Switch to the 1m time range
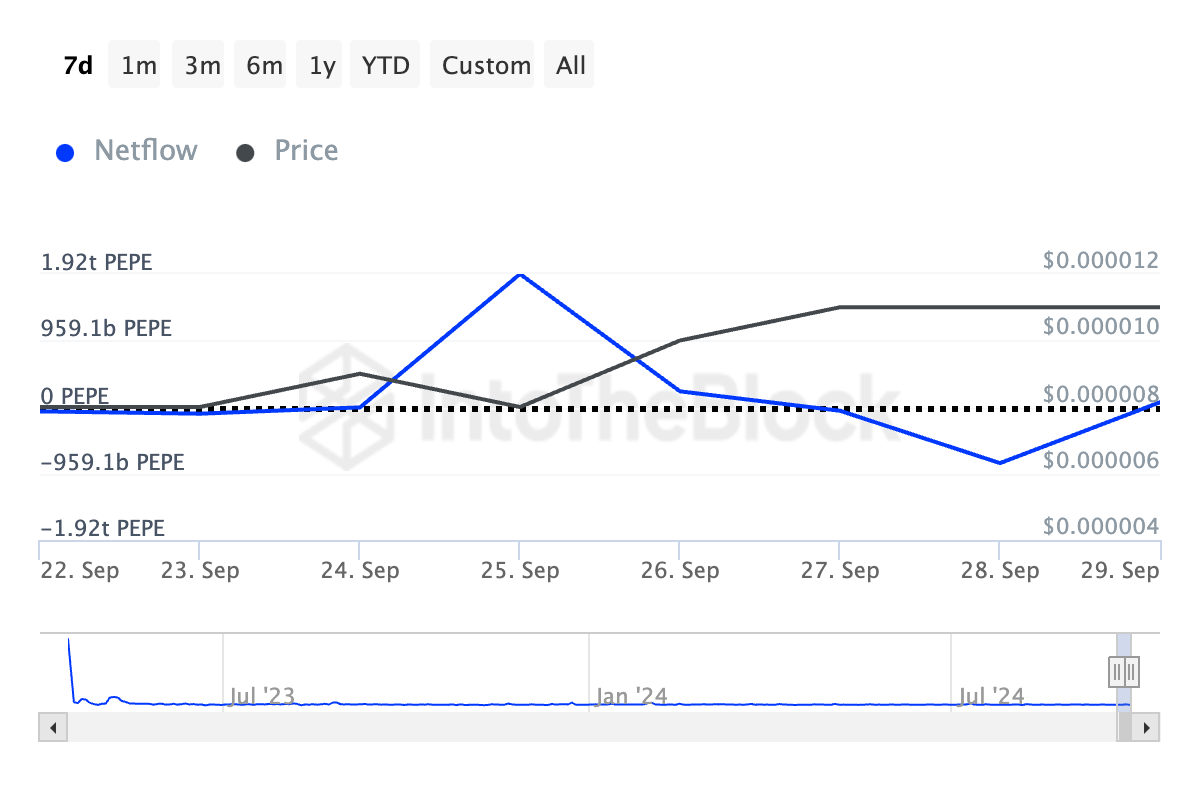The height and width of the screenshot is (800, 1200). (139, 66)
